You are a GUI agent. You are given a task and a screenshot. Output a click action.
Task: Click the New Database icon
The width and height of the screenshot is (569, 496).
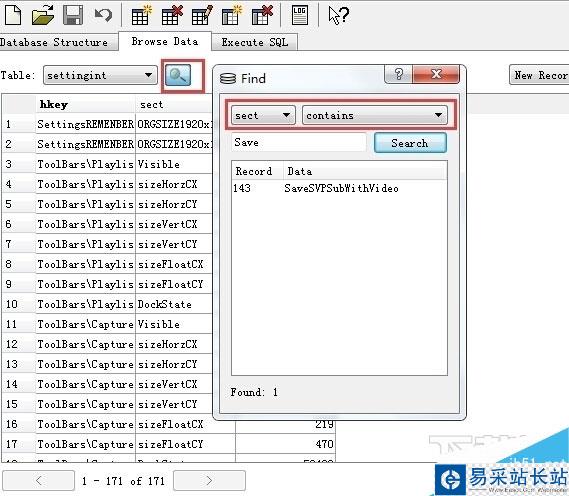pyautogui.click(x=13, y=15)
